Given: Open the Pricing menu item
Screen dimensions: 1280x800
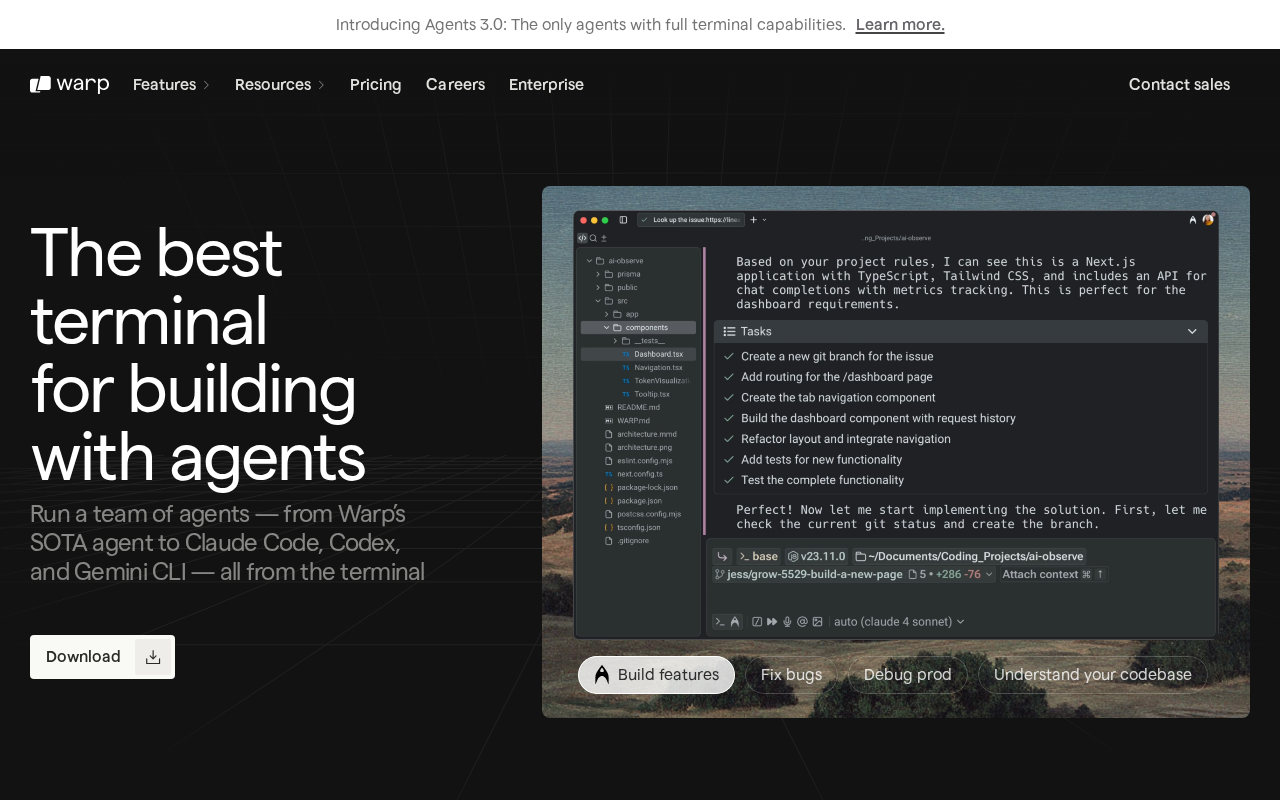Looking at the screenshot, I should tap(375, 85).
